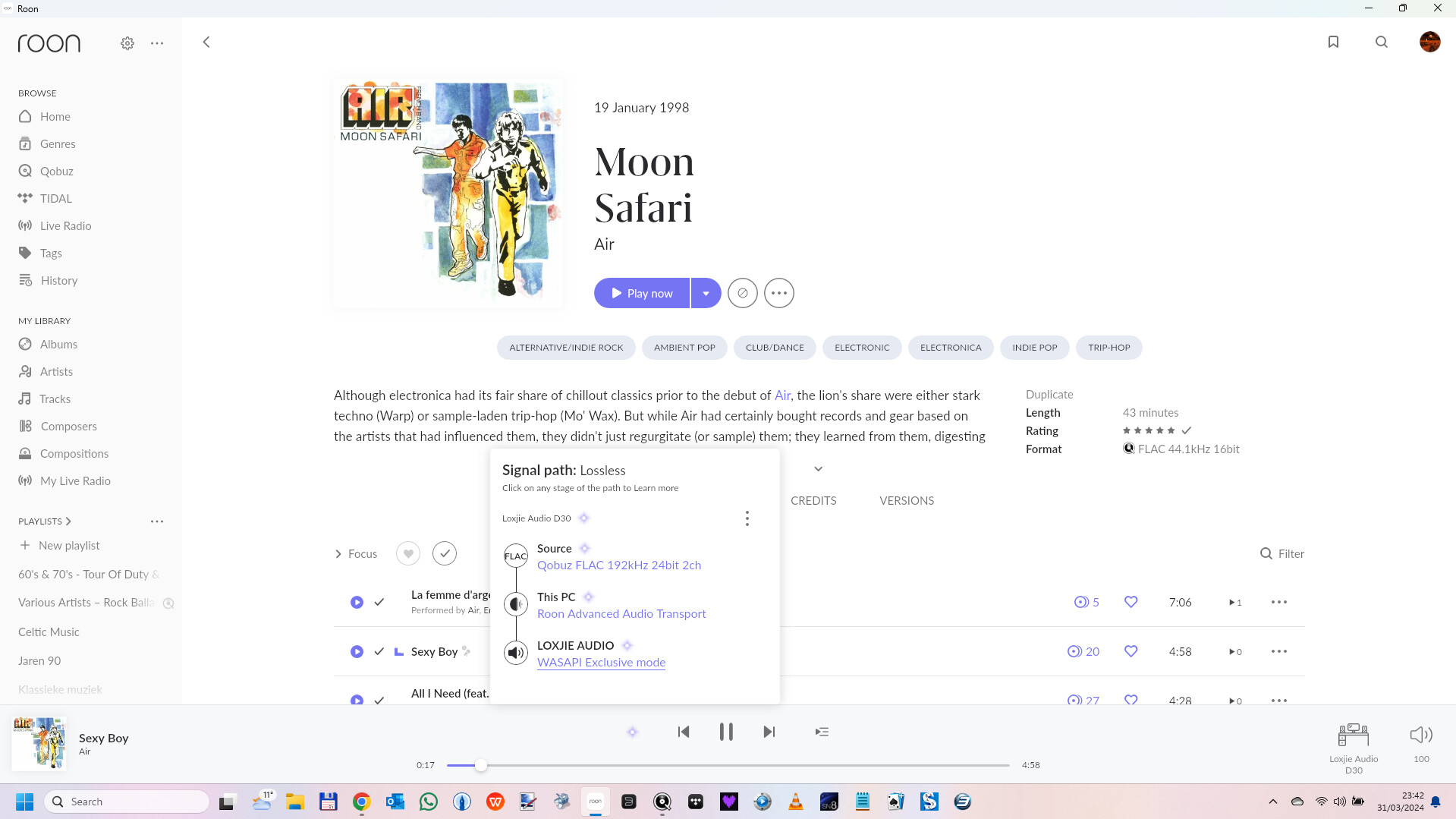Open the user profile avatar

(1429, 42)
